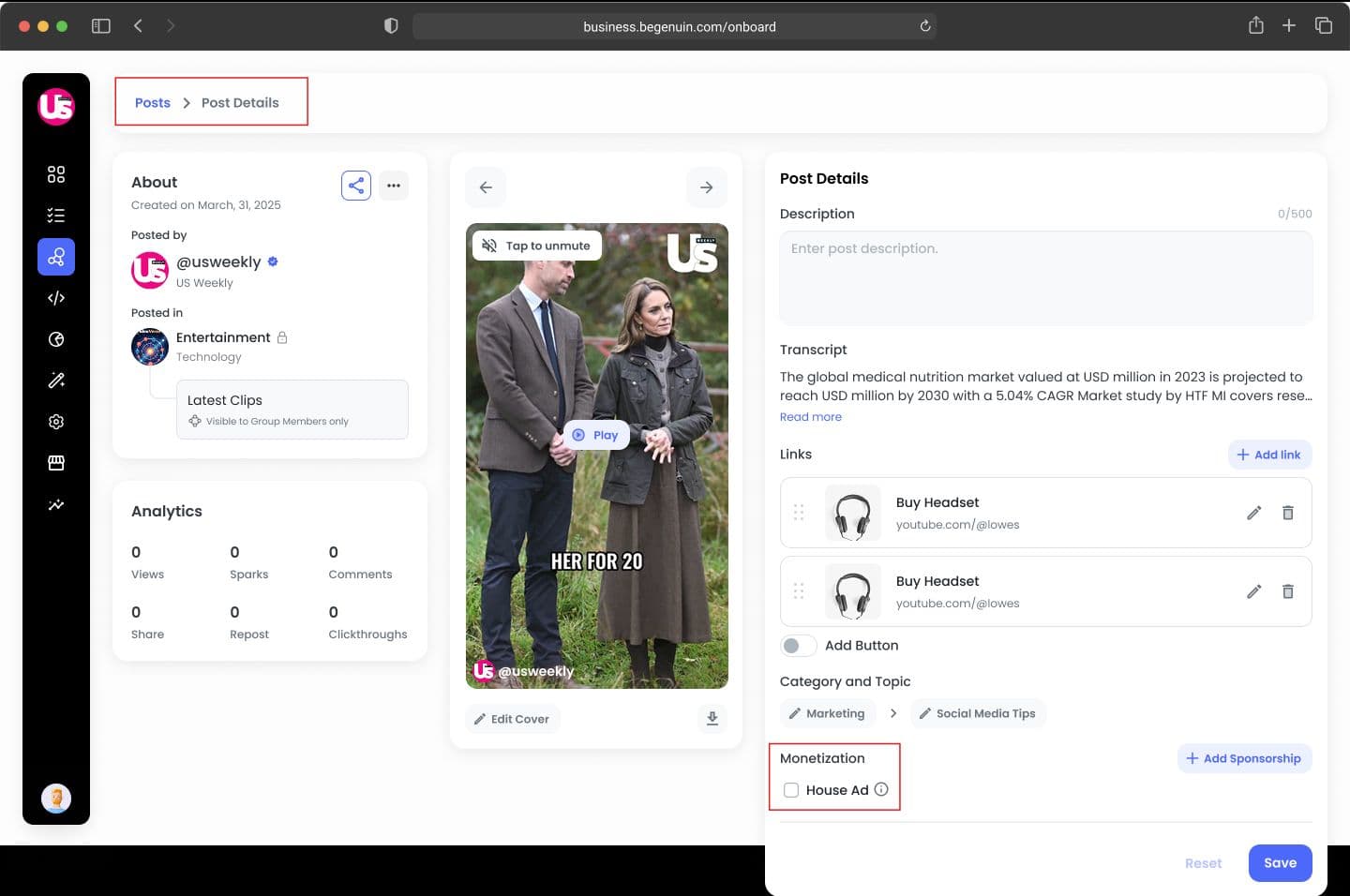Click the Comments analytics stat

pos(360,562)
